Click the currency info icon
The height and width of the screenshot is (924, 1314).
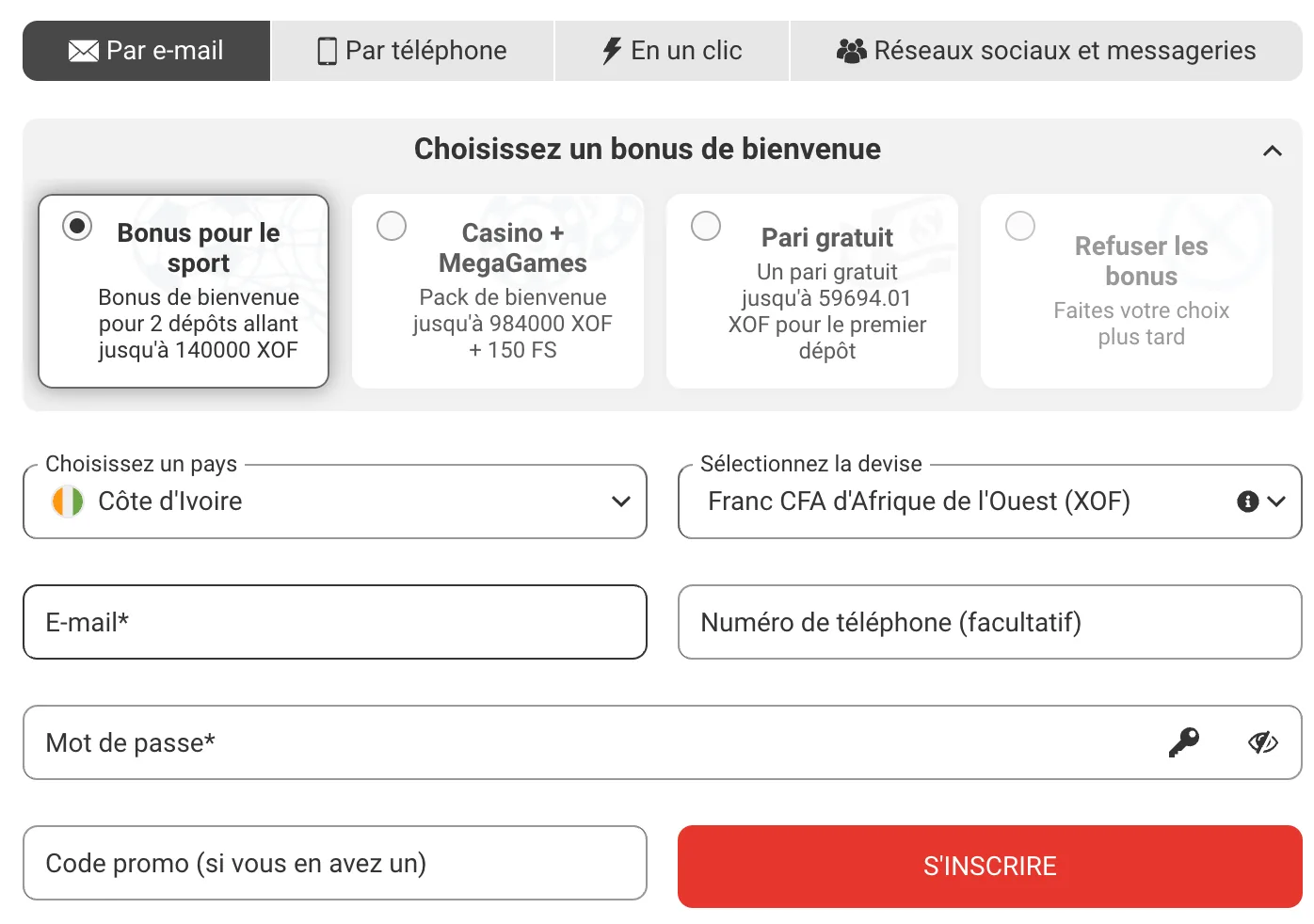point(1247,502)
